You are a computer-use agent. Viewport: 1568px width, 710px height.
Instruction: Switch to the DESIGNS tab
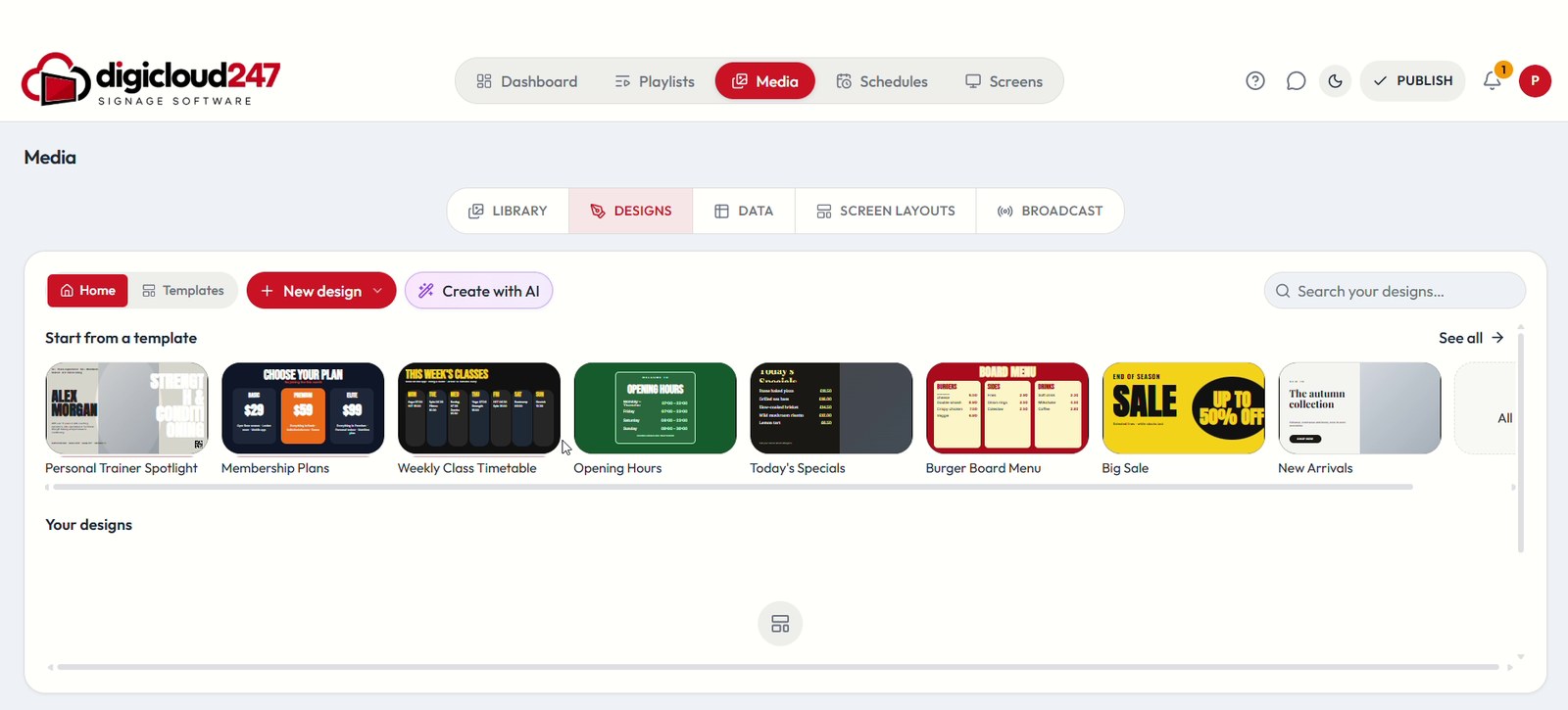630,211
